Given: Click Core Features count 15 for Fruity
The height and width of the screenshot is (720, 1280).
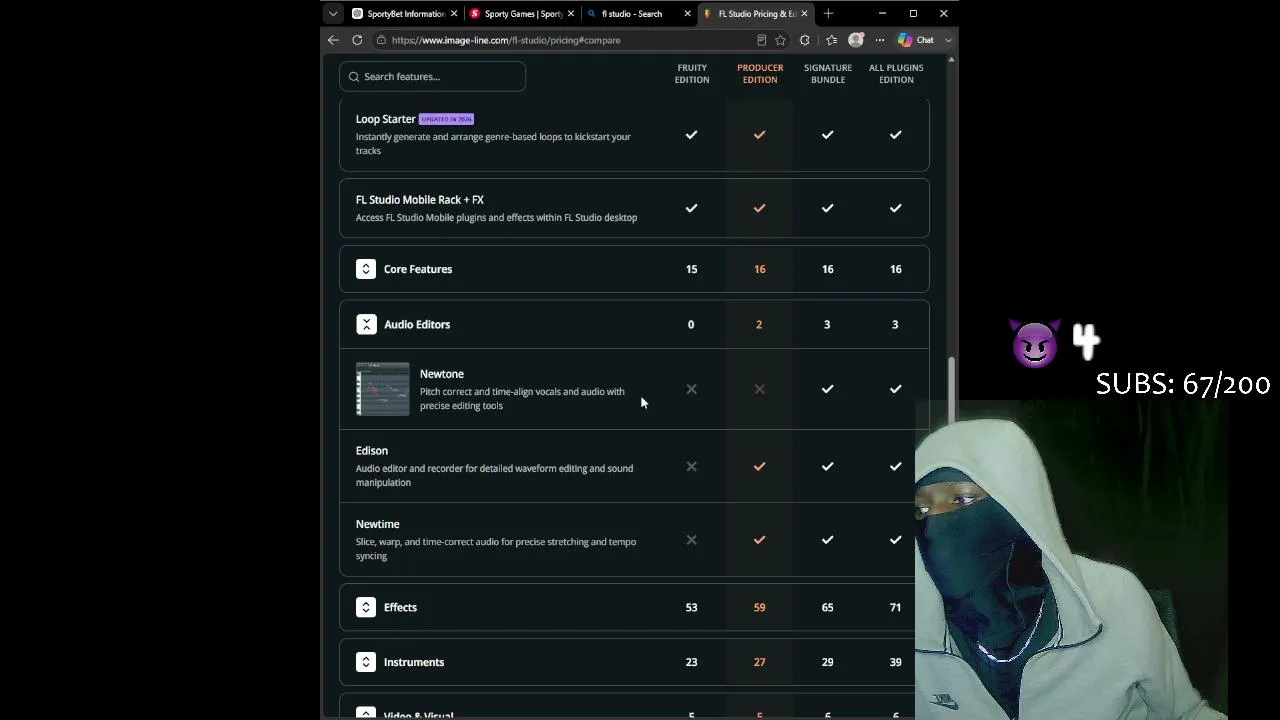Looking at the screenshot, I should pos(691,269).
